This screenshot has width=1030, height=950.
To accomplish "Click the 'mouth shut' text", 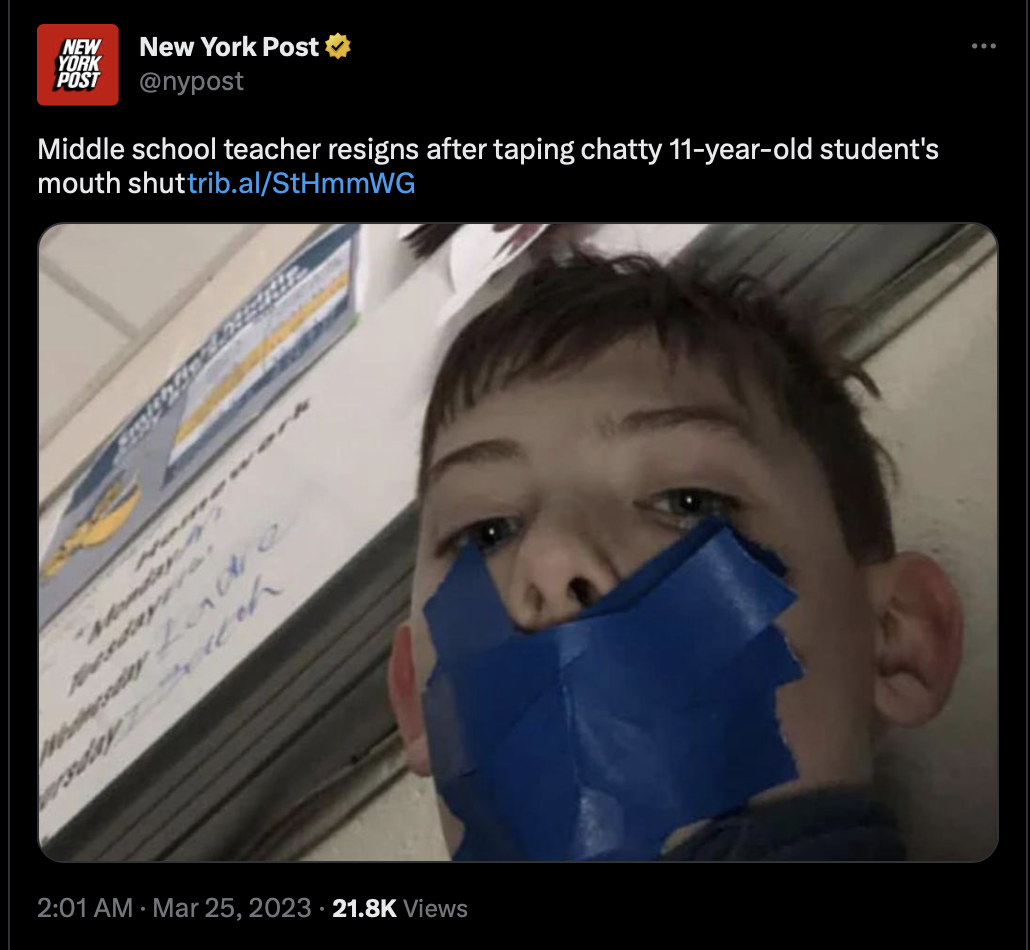I will 112,183.
